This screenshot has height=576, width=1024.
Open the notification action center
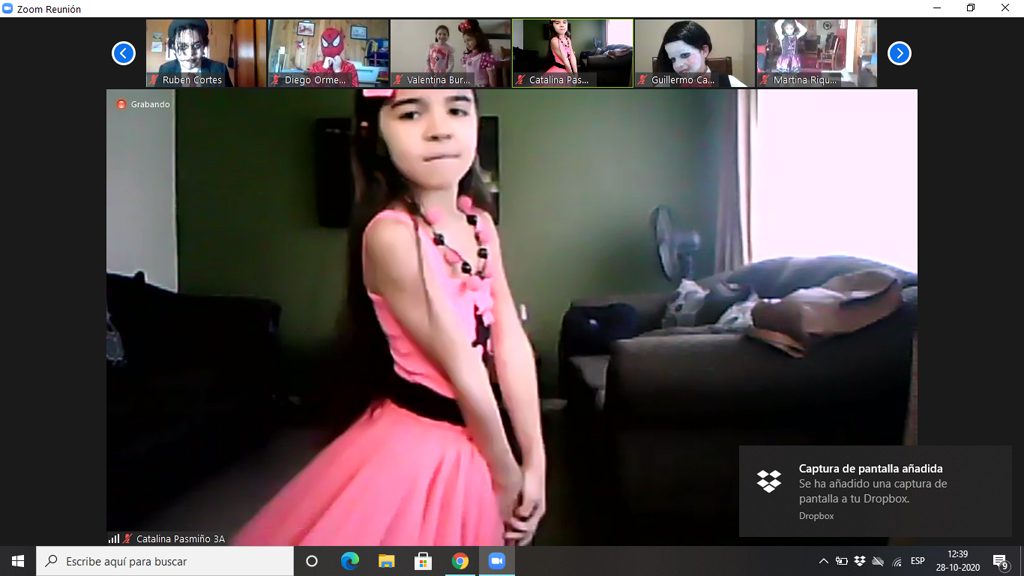point(999,561)
